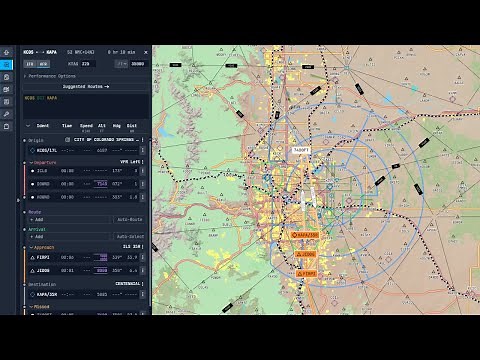Click the origin airport info icon
This screenshot has width=480, height=360.
pyautogui.click(x=68, y=140)
